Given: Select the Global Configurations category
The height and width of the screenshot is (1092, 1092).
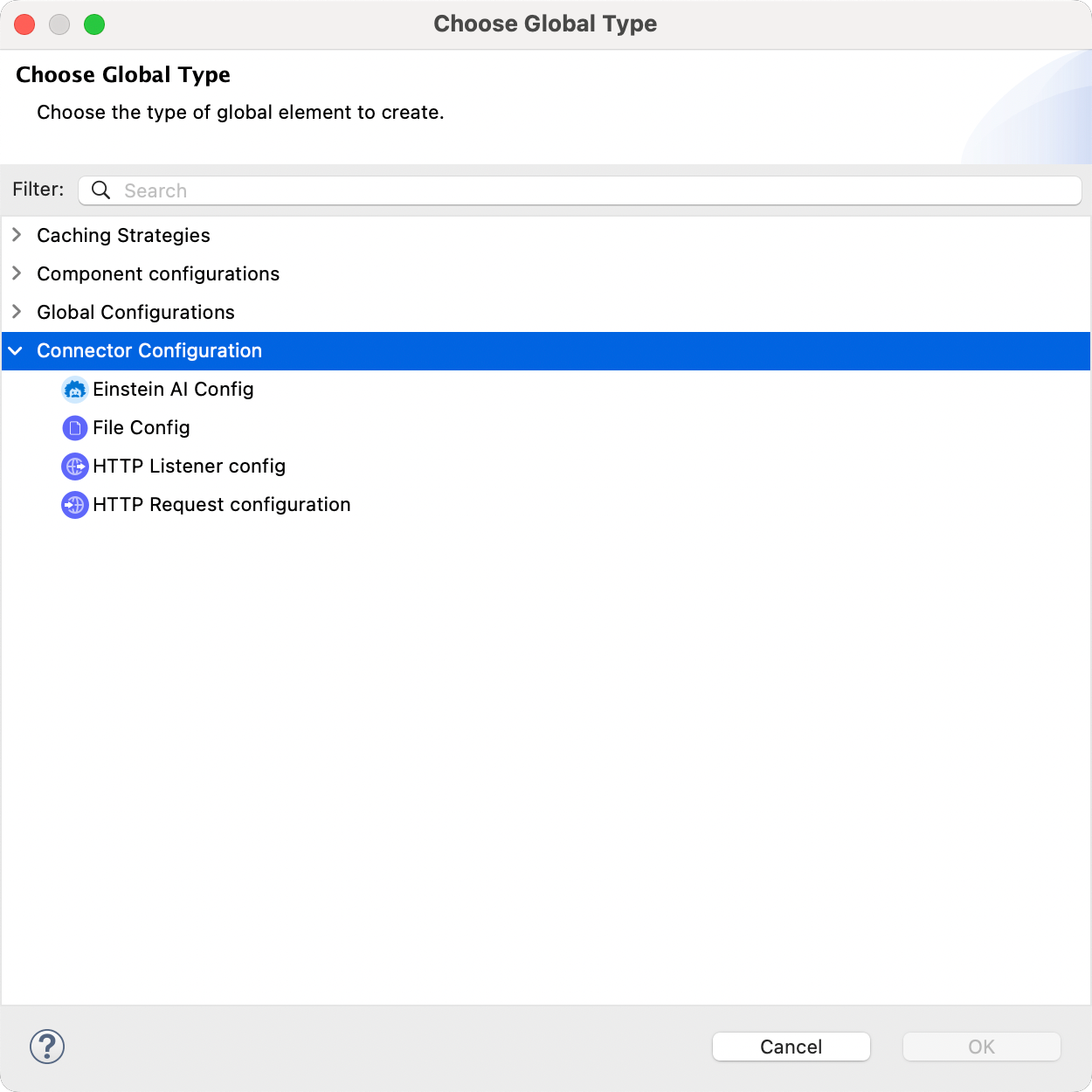Looking at the screenshot, I should [x=135, y=313].
